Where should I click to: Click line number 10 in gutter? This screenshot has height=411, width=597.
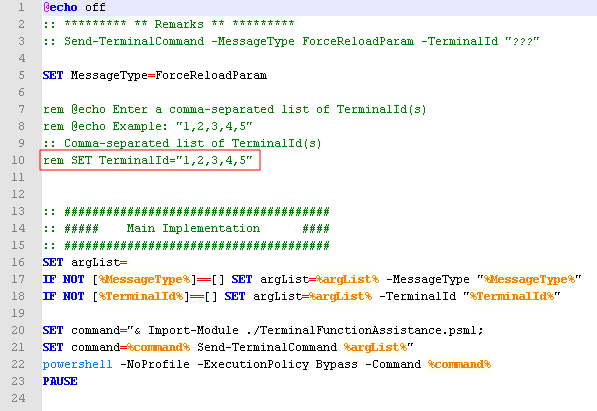(x=18, y=160)
